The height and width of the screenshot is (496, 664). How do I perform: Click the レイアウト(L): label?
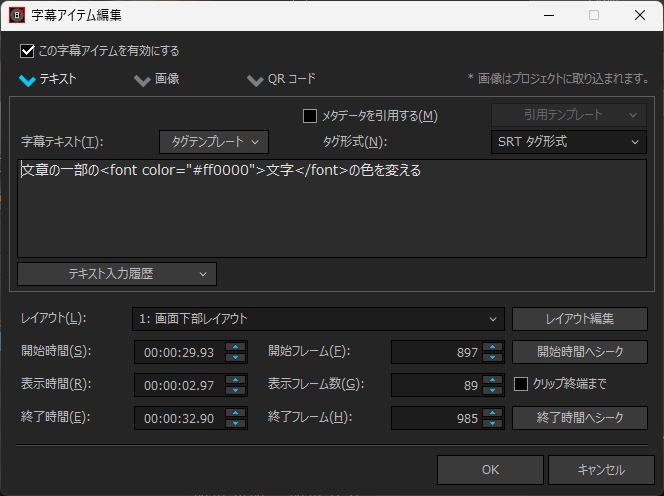tap(53, 319)
